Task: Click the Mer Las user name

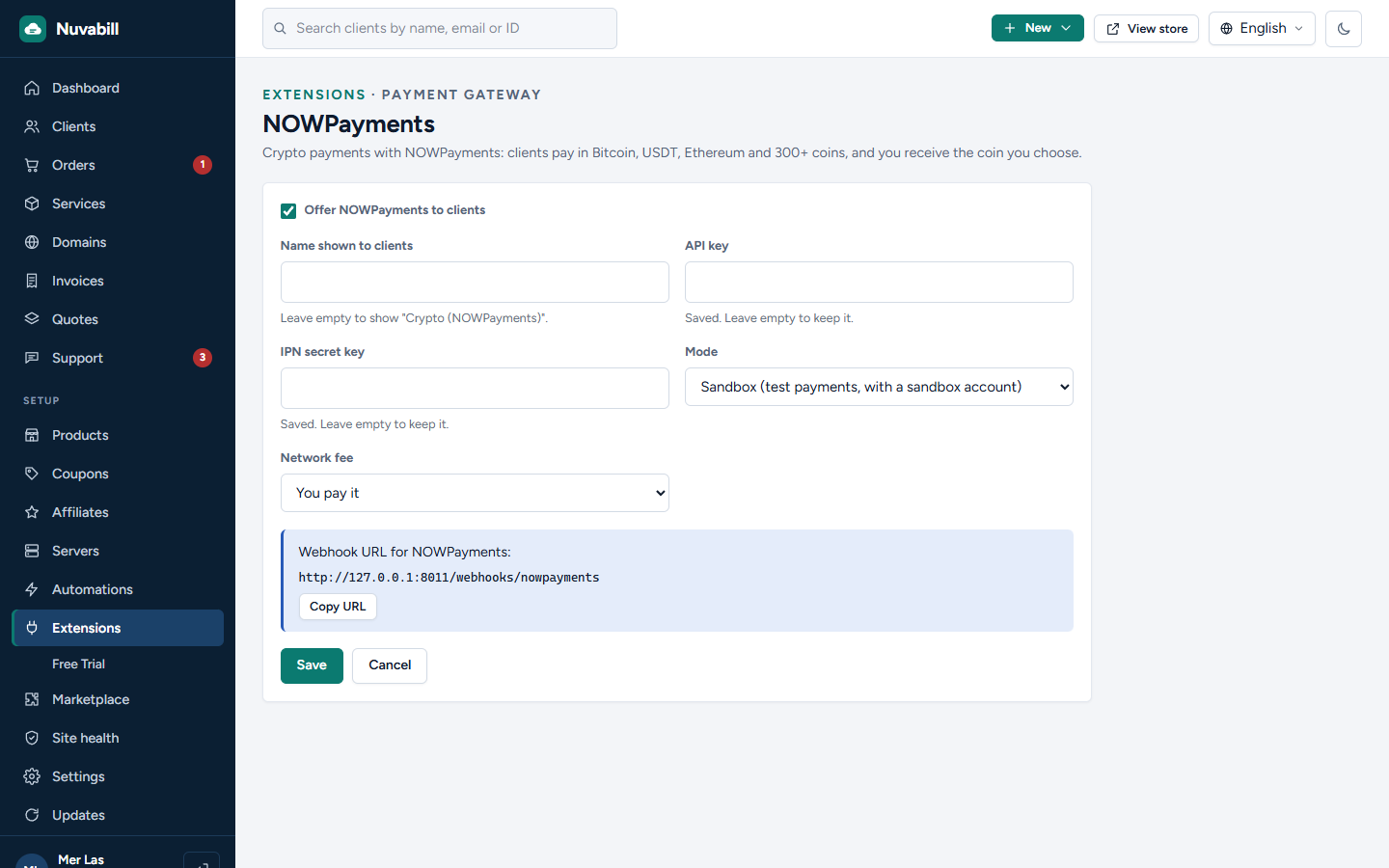Action: click(81, 859)
